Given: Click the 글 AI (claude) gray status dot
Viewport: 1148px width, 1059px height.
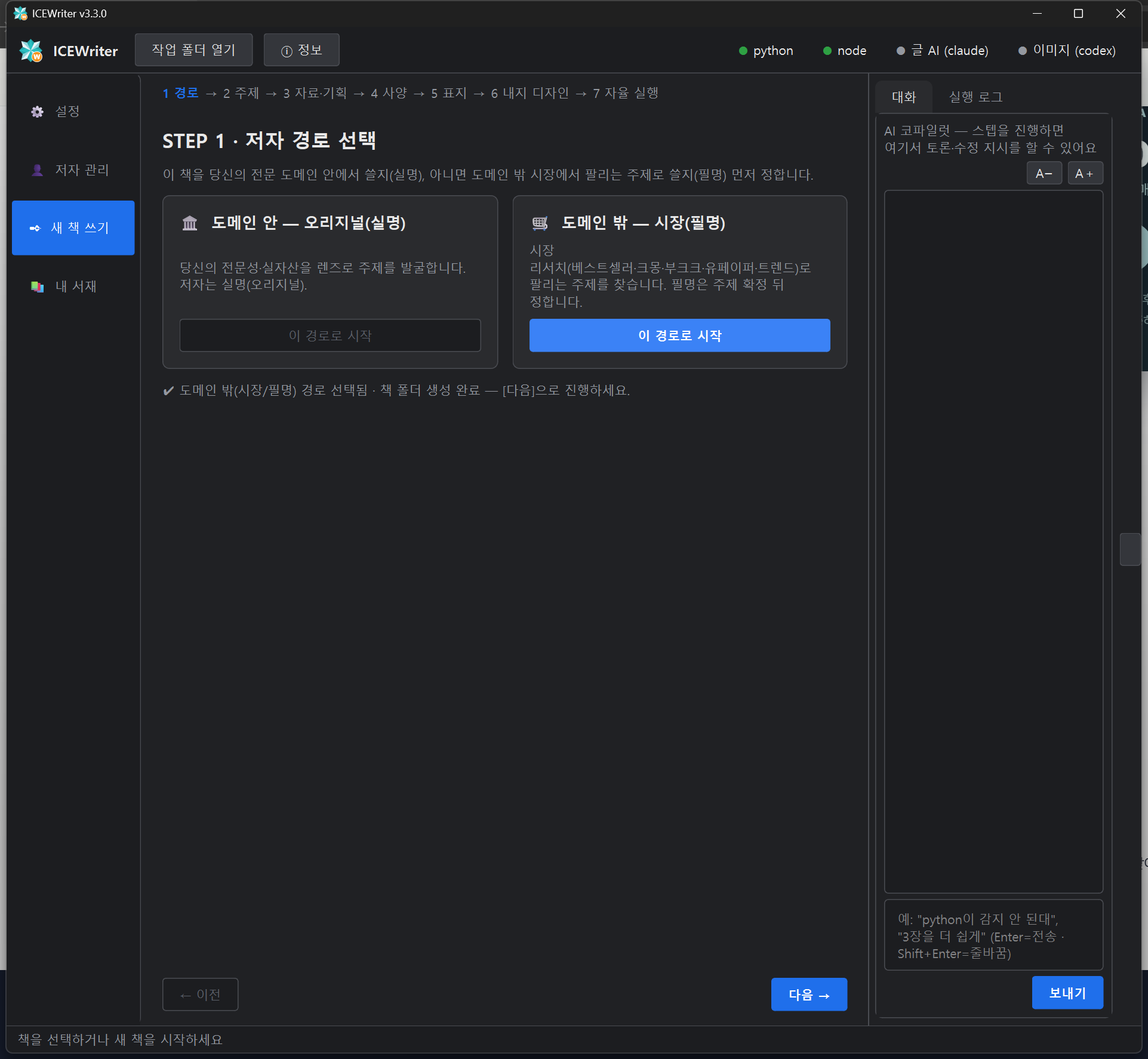Looking at the screenshot, I should click(x=901, y=51).
